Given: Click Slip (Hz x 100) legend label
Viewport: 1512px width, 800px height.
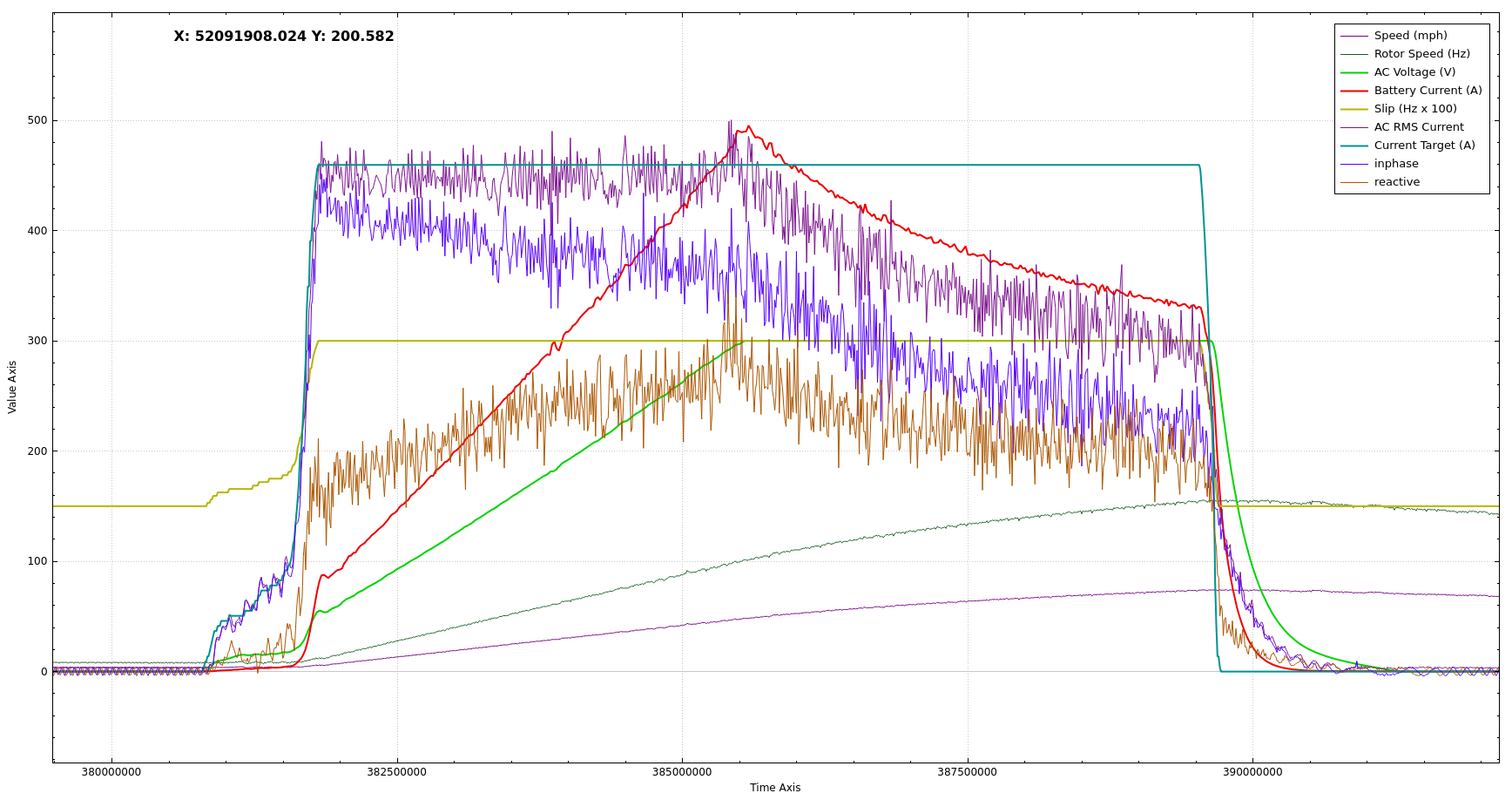Looking at the screenshot, I should tap(1415, 109).
